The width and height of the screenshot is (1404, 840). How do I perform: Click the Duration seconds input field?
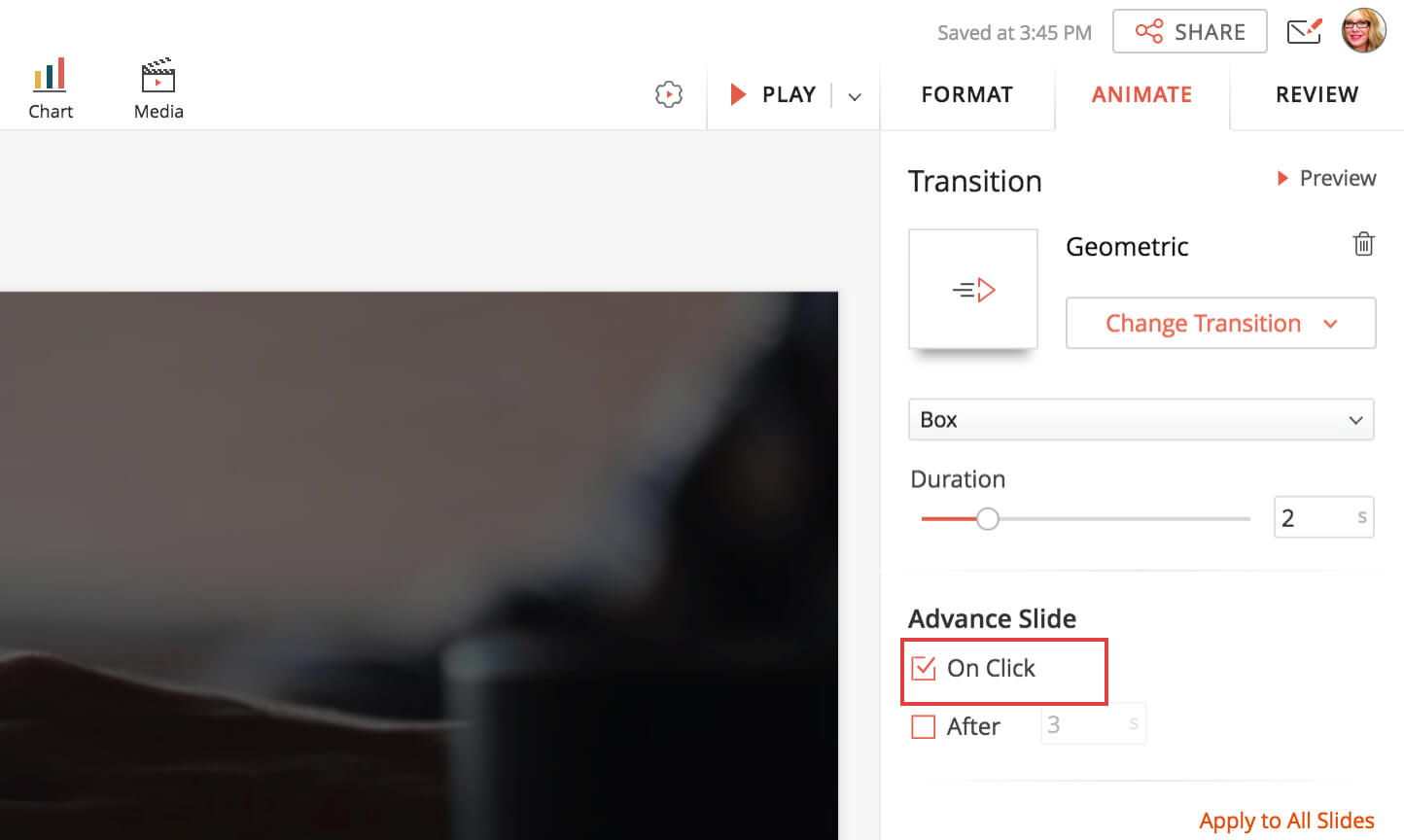[x=1323, y=517]
